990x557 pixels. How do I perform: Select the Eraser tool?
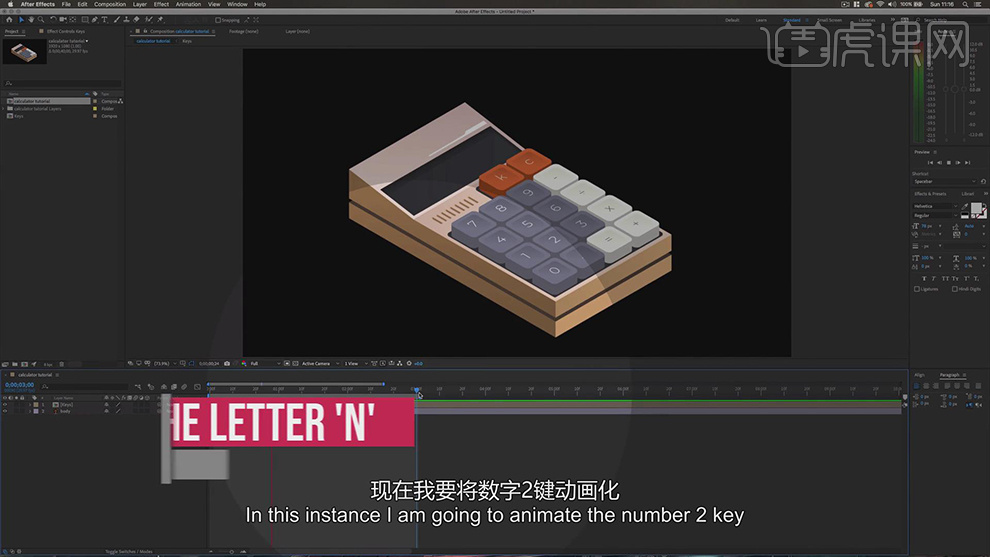(x=136, y=20)
